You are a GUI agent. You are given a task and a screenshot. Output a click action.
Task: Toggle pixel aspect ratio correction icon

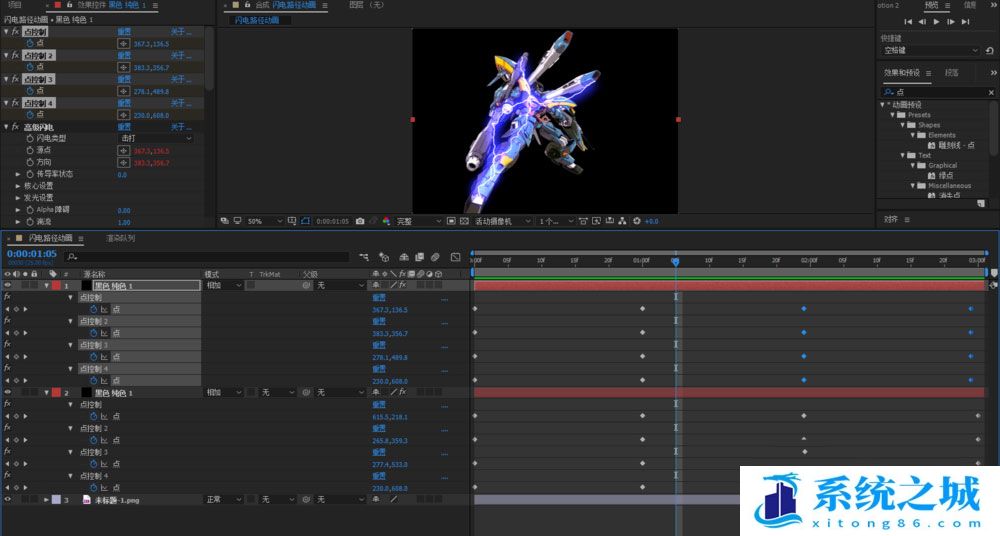click(583, 221)
